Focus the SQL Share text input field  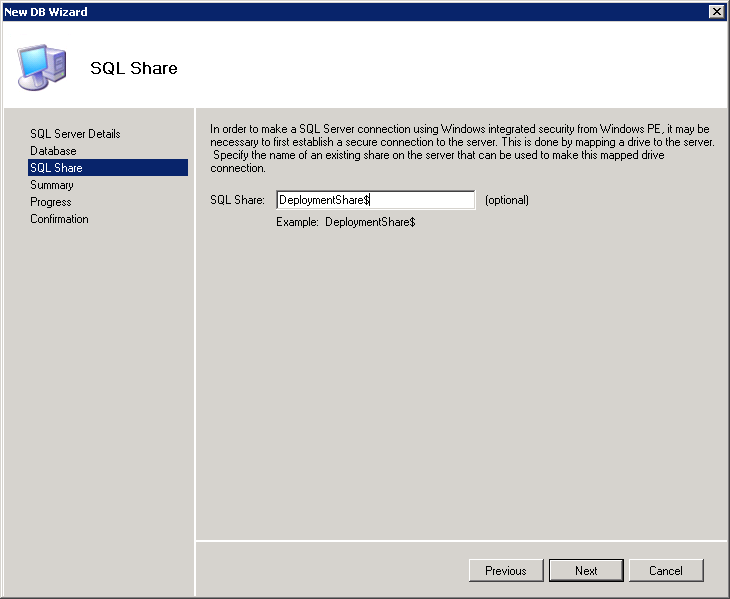[x=375, y=200]
